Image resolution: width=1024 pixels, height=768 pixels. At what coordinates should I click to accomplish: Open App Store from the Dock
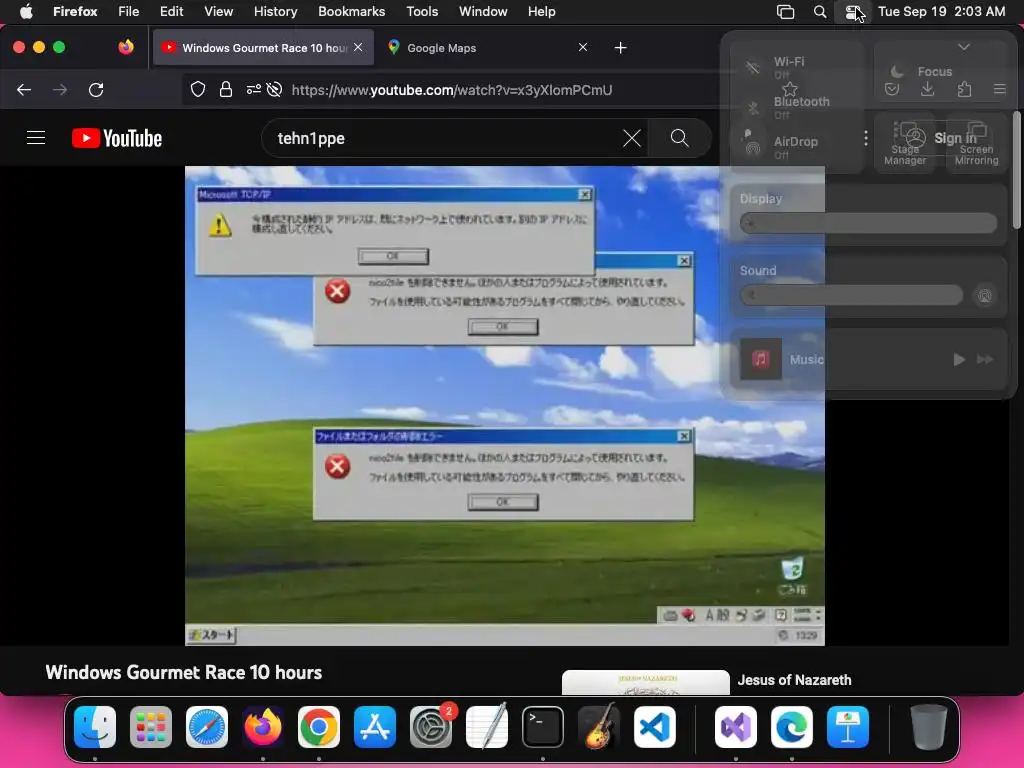(375, 727)
